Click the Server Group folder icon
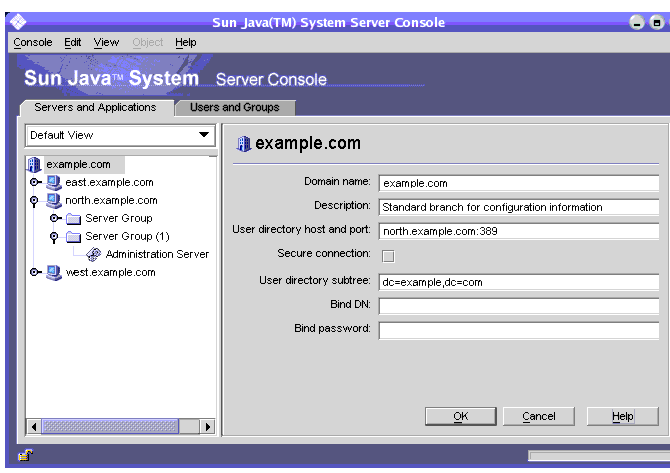This screenshot has width=670, height=473. 73,219
